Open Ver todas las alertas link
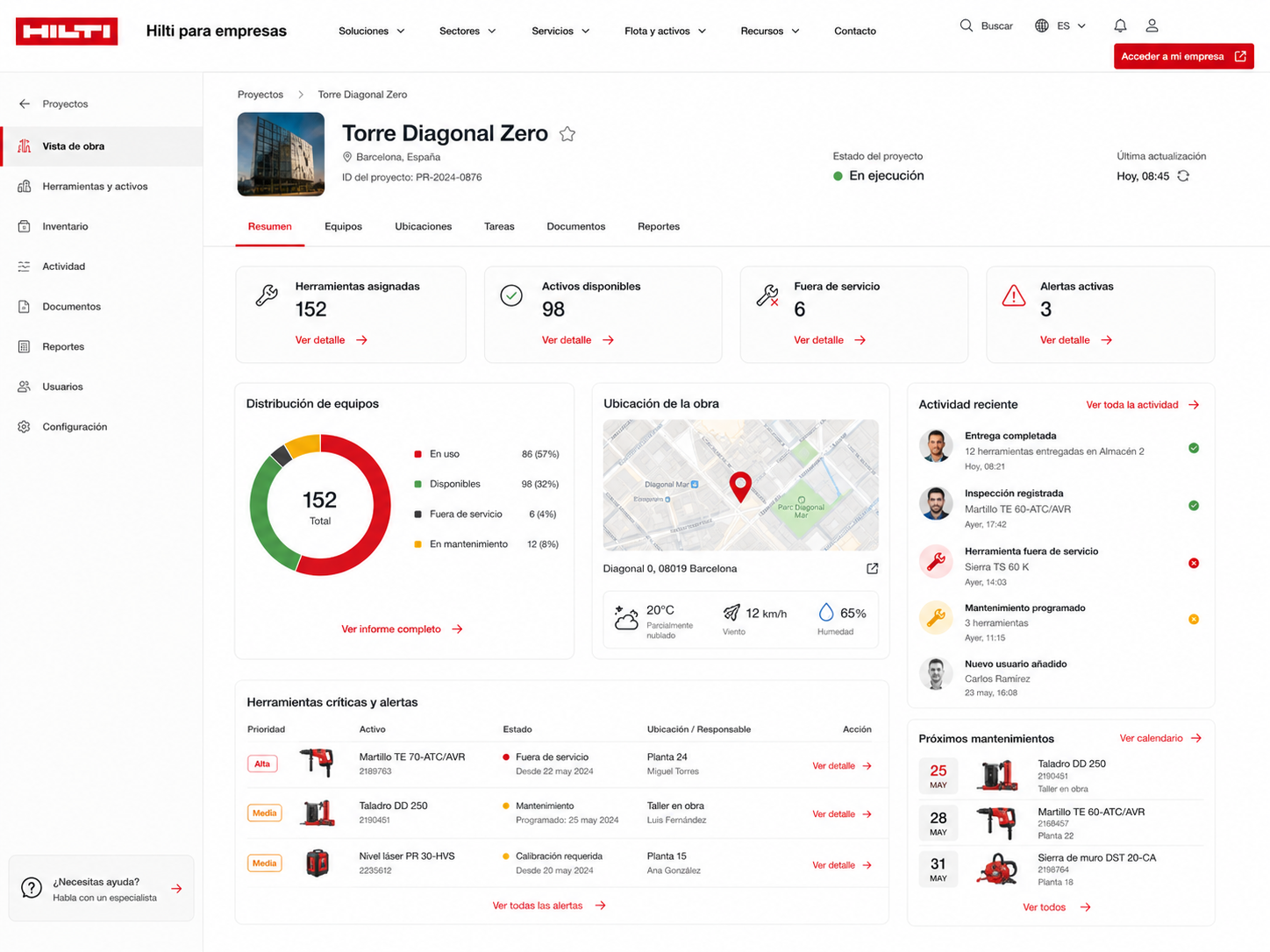This screenshot has width=1270, height=952. click(x=549, y=906)
